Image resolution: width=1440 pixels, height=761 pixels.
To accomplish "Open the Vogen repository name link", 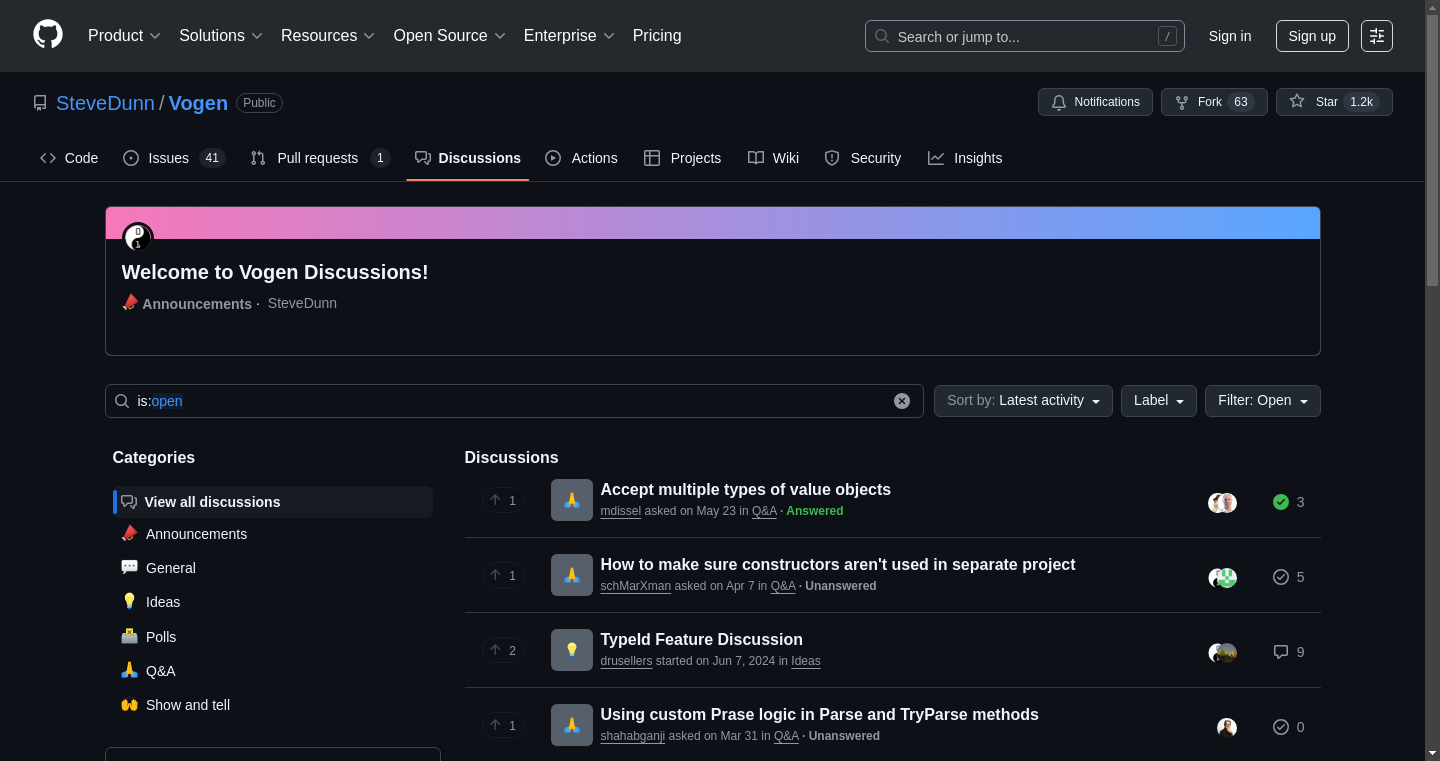I will click(198, 103).
